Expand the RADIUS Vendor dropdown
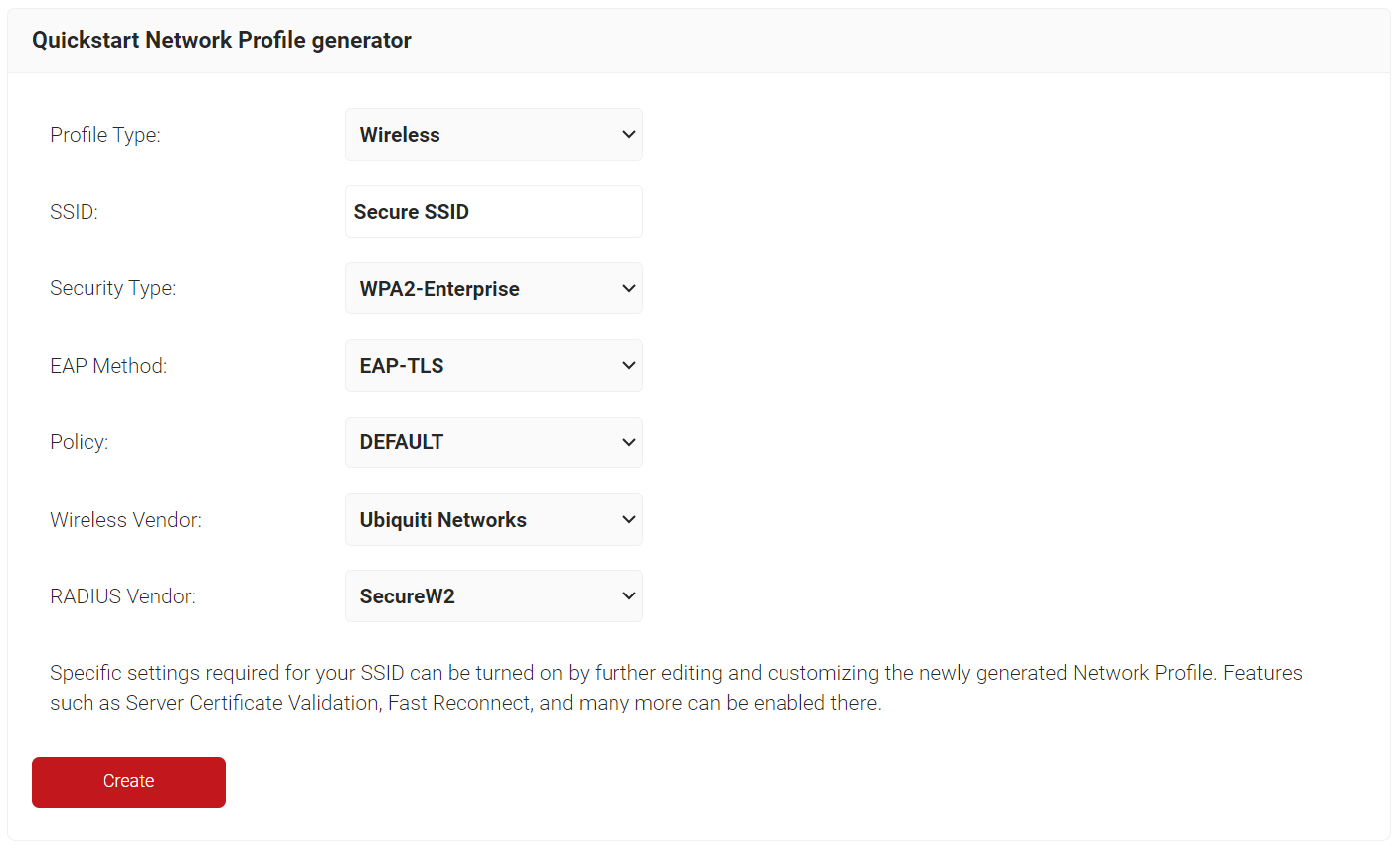Viewport: 1400px width, 848px height. point(493,596)
